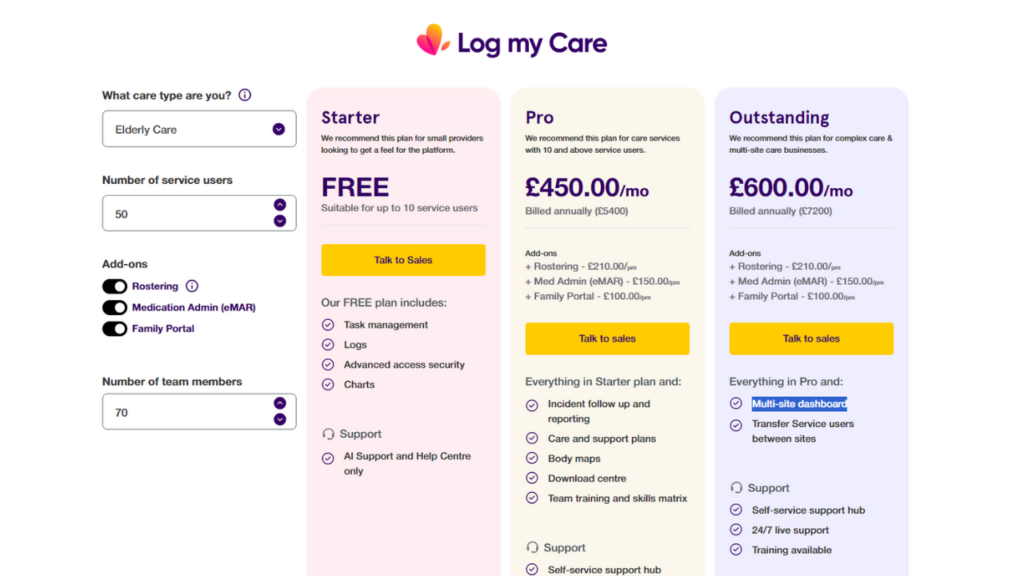Click the info icon next to Rostering
This screenshot has height=576, width=1024.
pyautogui.click(x=191, y=286)
